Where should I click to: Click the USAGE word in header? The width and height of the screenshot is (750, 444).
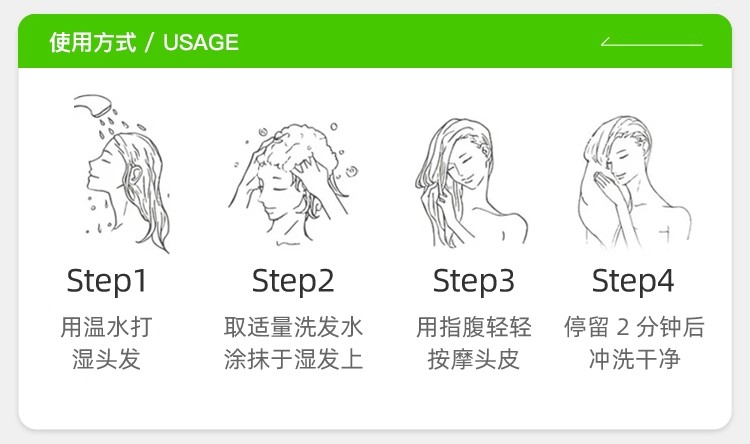click(x=201, y=42)
